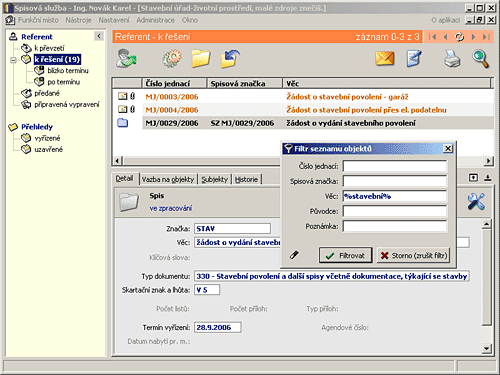Click the Poznámka filter field
The image size is (500, 375).
395,226
